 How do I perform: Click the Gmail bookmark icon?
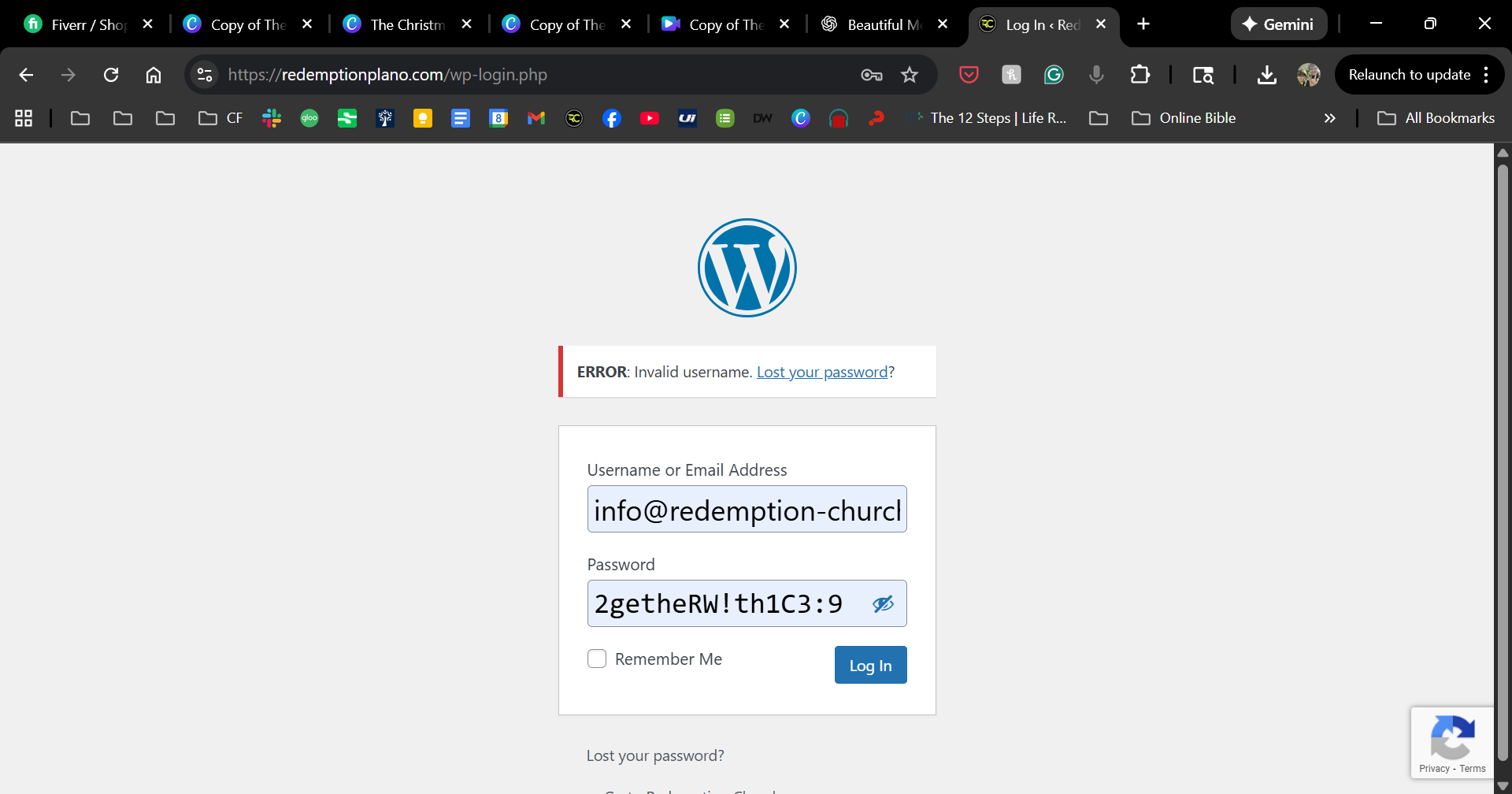tap(536, 118)
